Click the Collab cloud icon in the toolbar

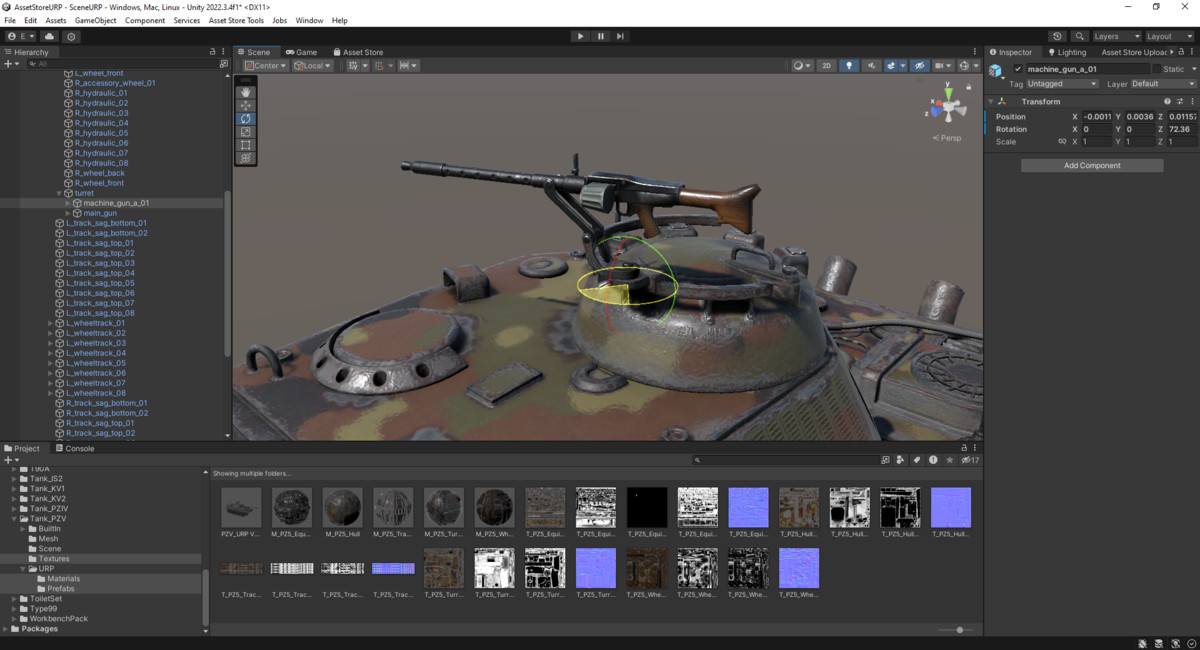[x=49, y=35]
